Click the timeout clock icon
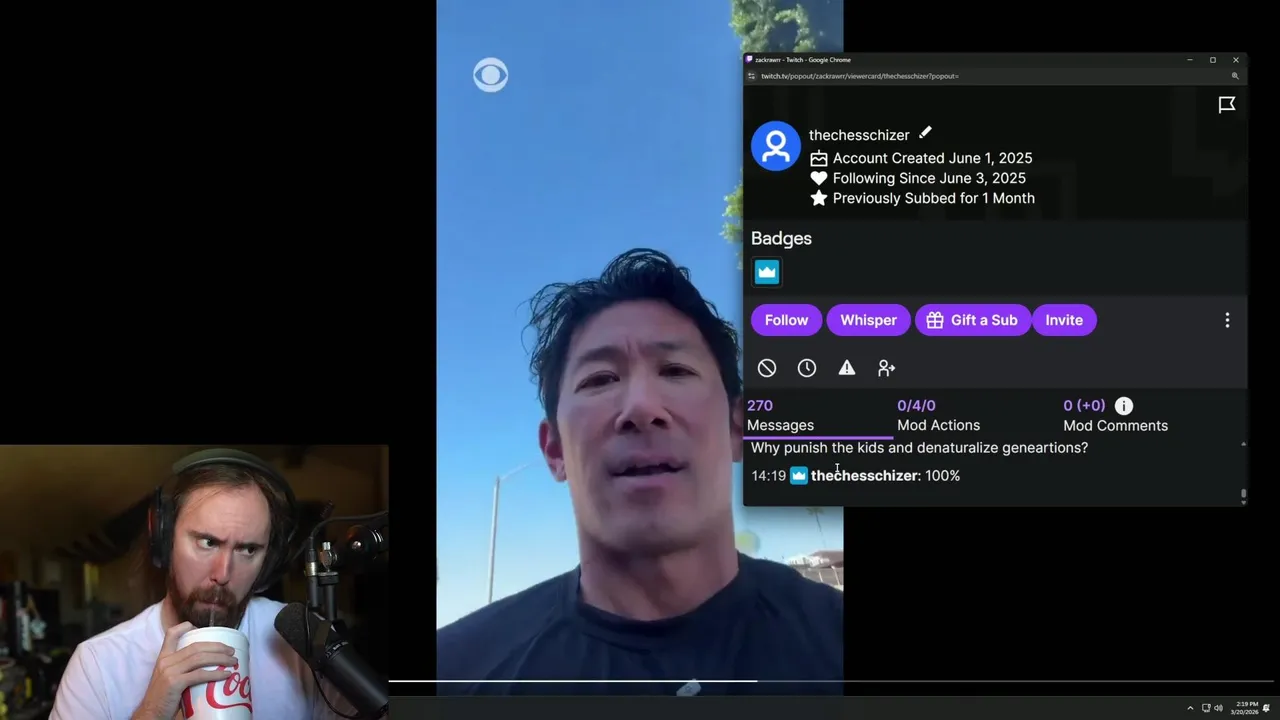The height and width of the screenshot is (720, 1280). coord(807,368)
